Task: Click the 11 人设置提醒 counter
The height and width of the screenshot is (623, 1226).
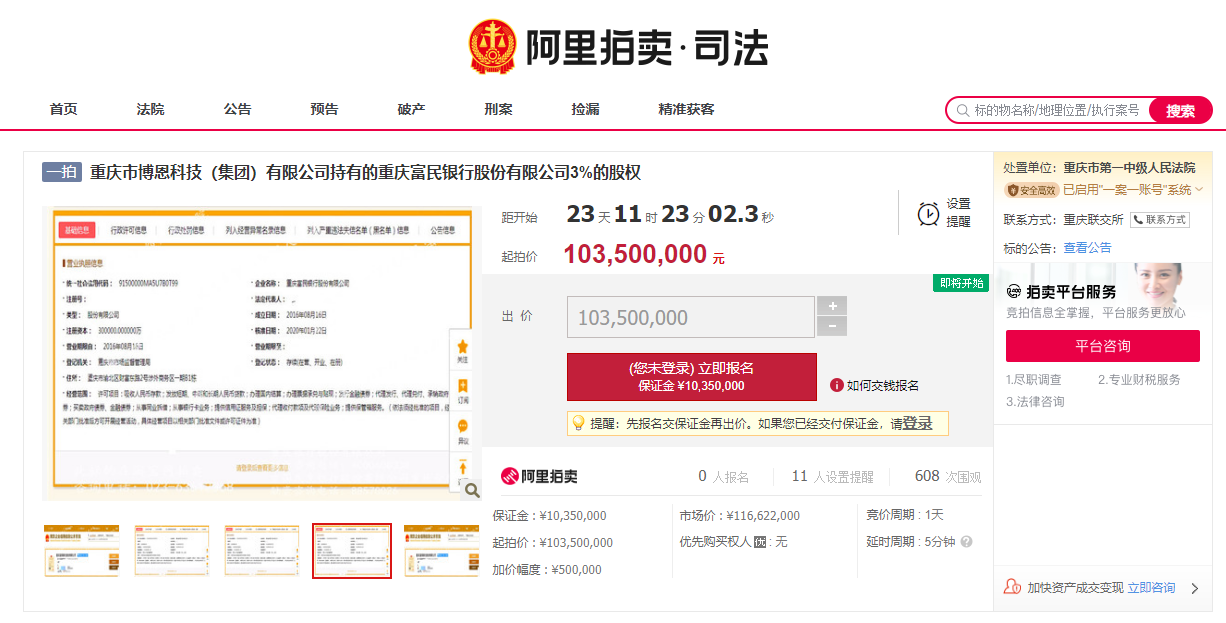Action: [x=832, y=477]
